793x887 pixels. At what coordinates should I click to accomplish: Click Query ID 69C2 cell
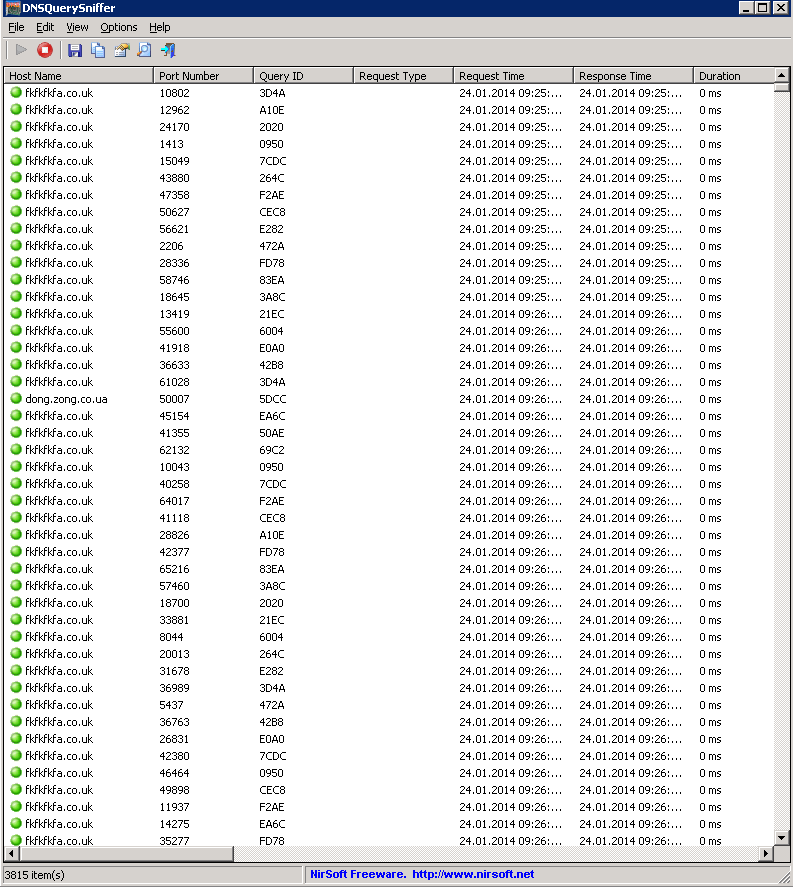tap(272, 450)
